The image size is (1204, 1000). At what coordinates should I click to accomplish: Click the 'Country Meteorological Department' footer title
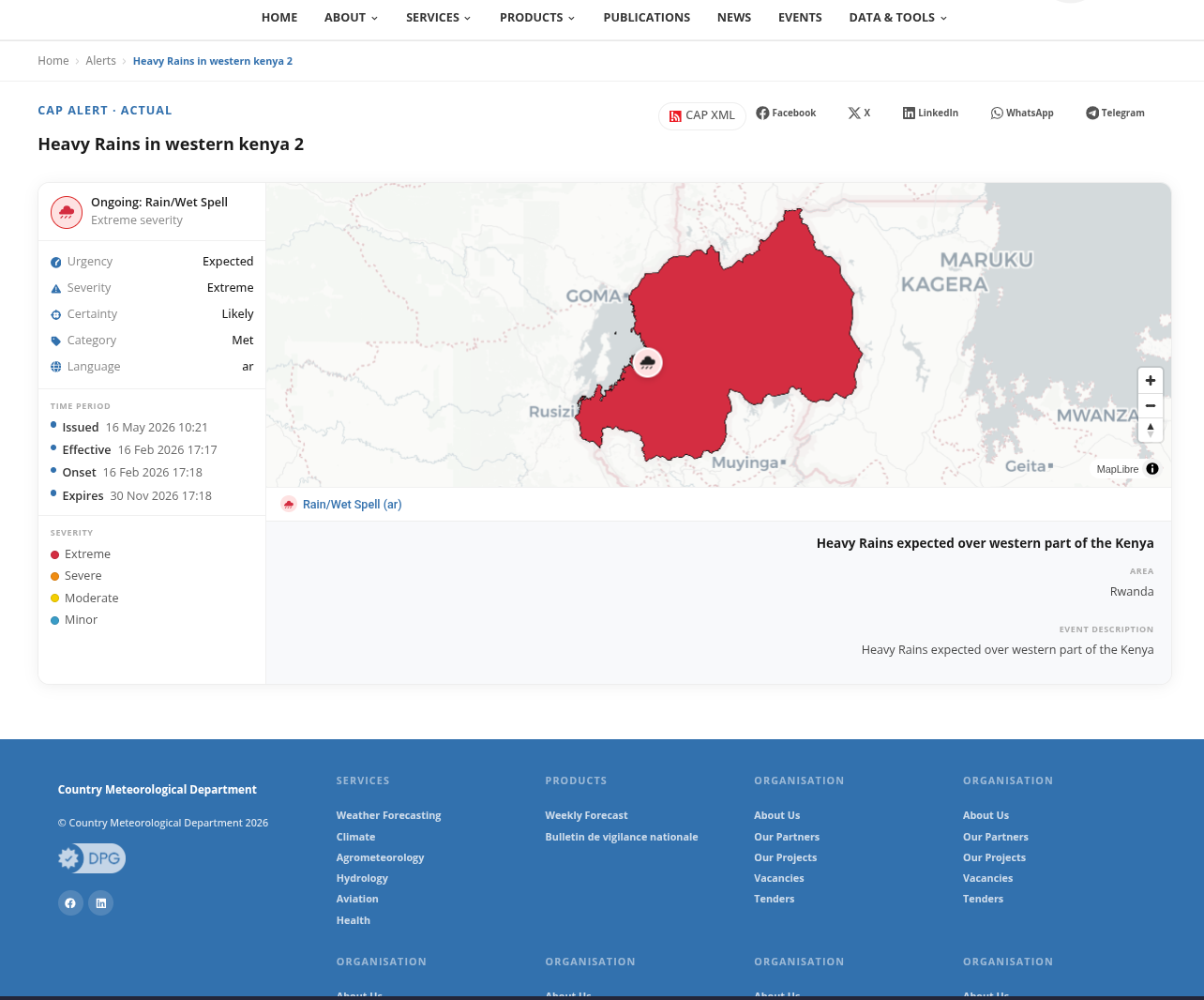click(157, 790)
